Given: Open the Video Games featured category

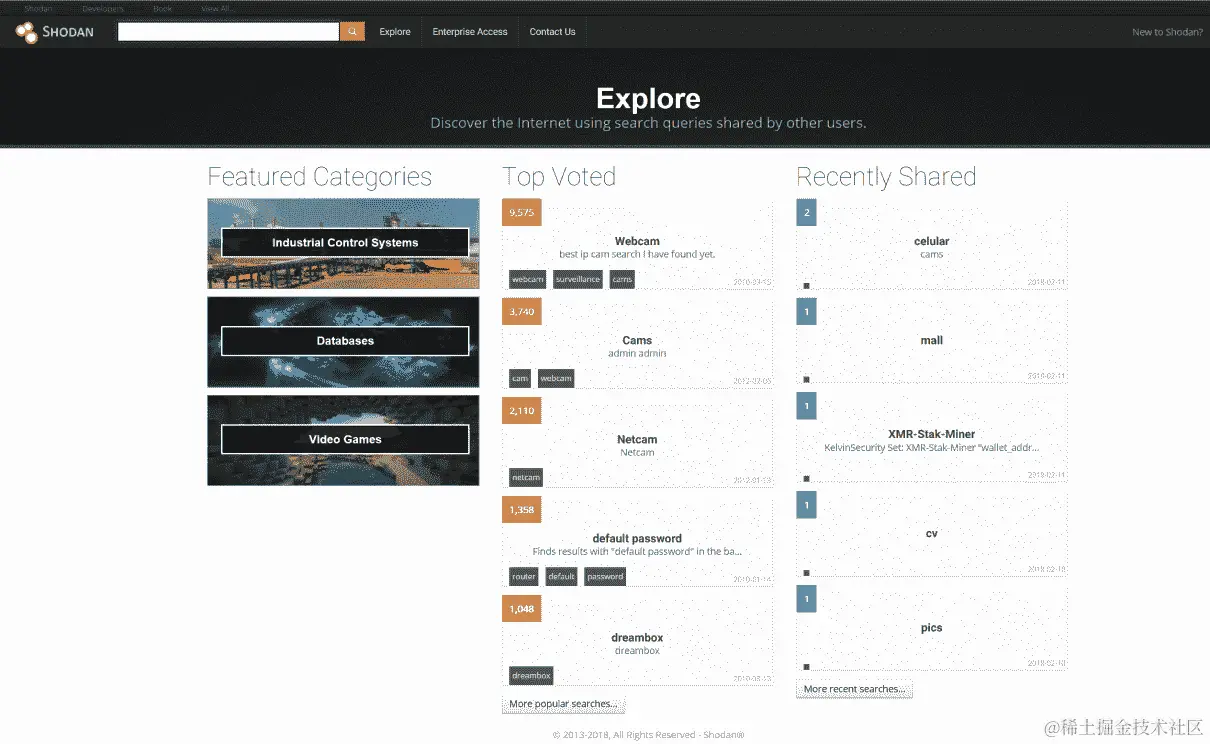Looking at the screenshot, I should click(x=344, y=440).
